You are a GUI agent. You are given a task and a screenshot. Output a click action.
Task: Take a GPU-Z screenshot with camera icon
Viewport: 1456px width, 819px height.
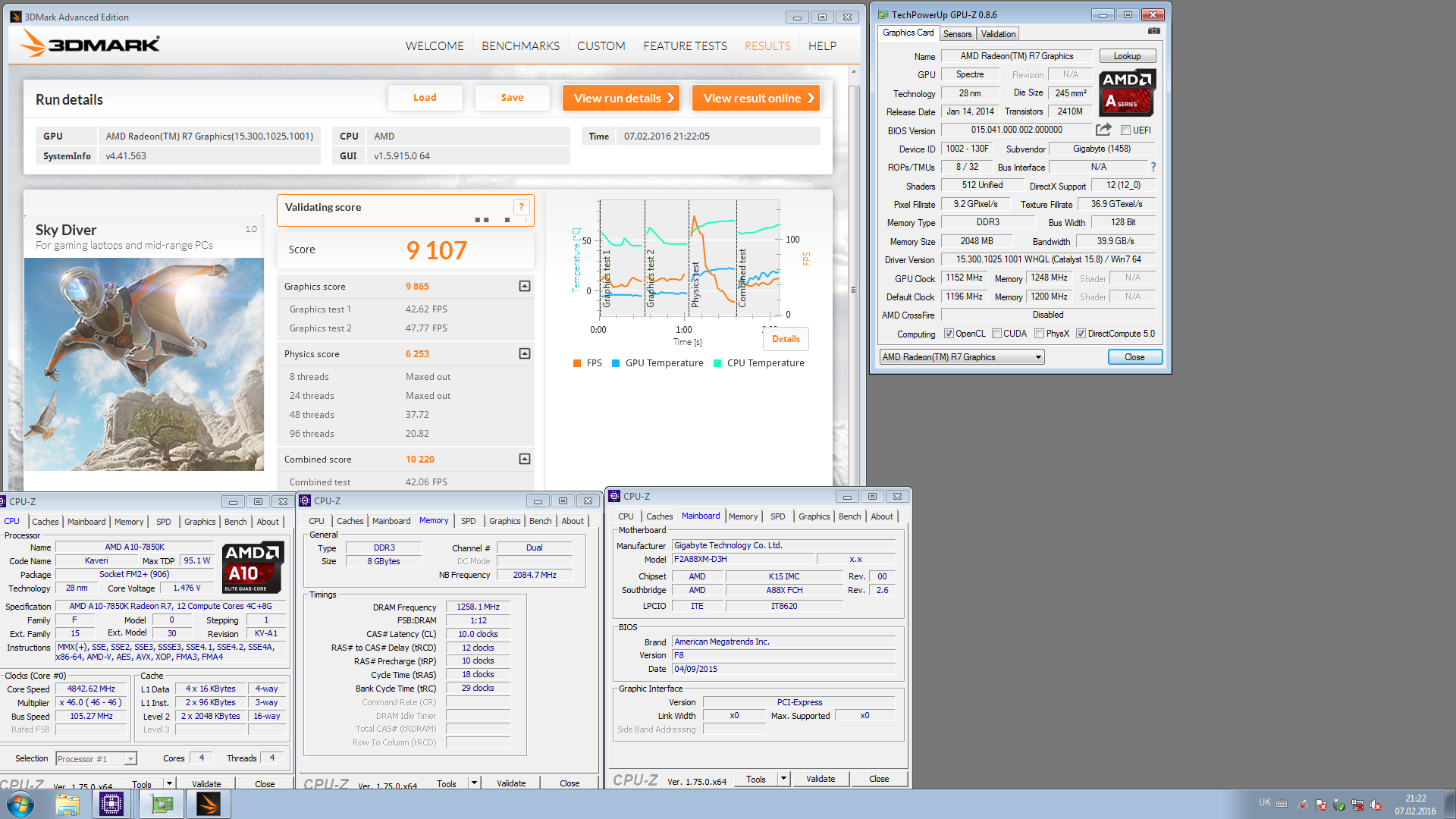click(x=1153, y=31)
